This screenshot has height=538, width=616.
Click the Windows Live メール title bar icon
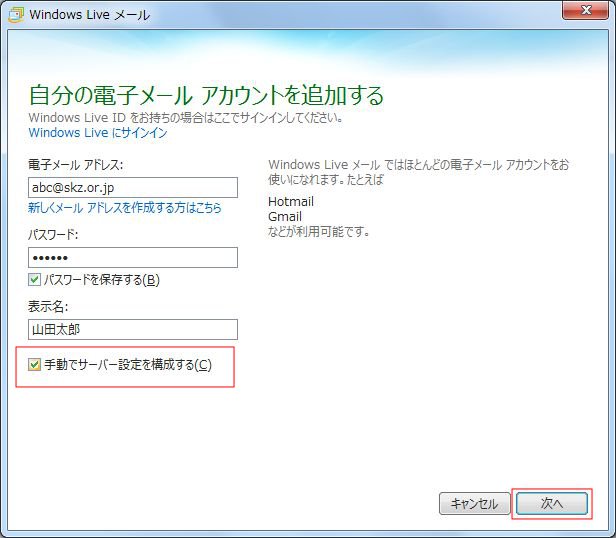tap(16, 15)
